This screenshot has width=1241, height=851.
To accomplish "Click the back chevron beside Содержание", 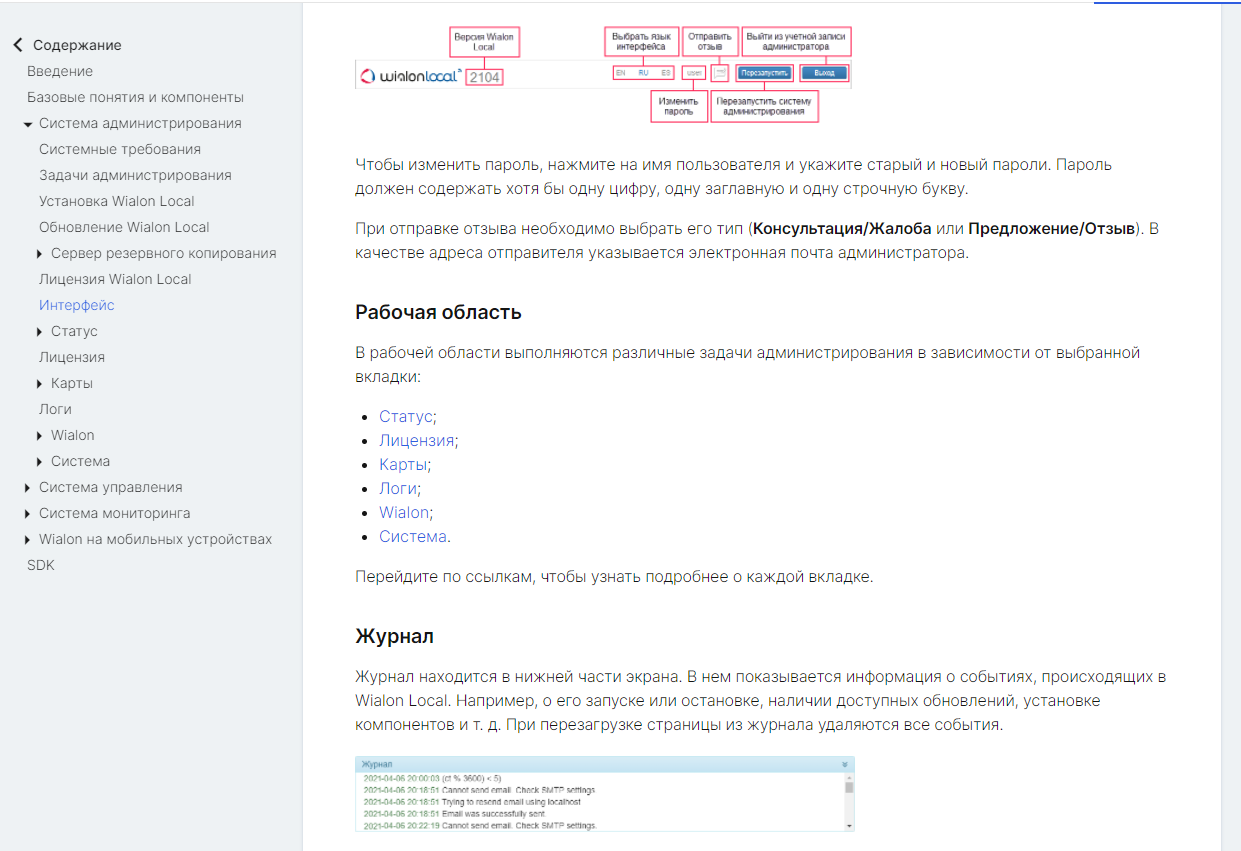I will pyautogui.click(x=17, y=45).
